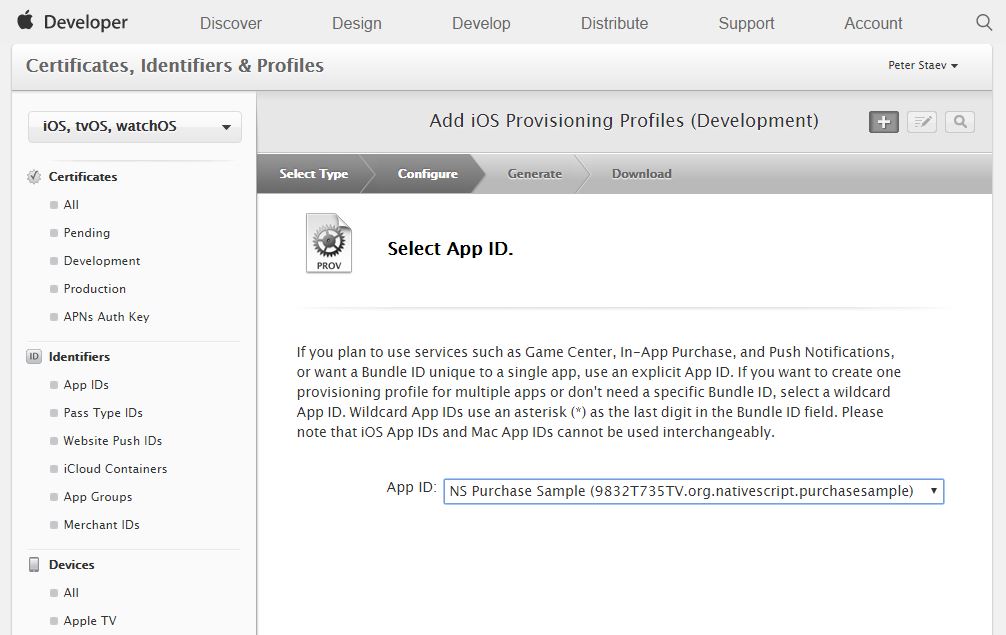
Task: Click the Certificates section heading
Action: pos(83,176)
